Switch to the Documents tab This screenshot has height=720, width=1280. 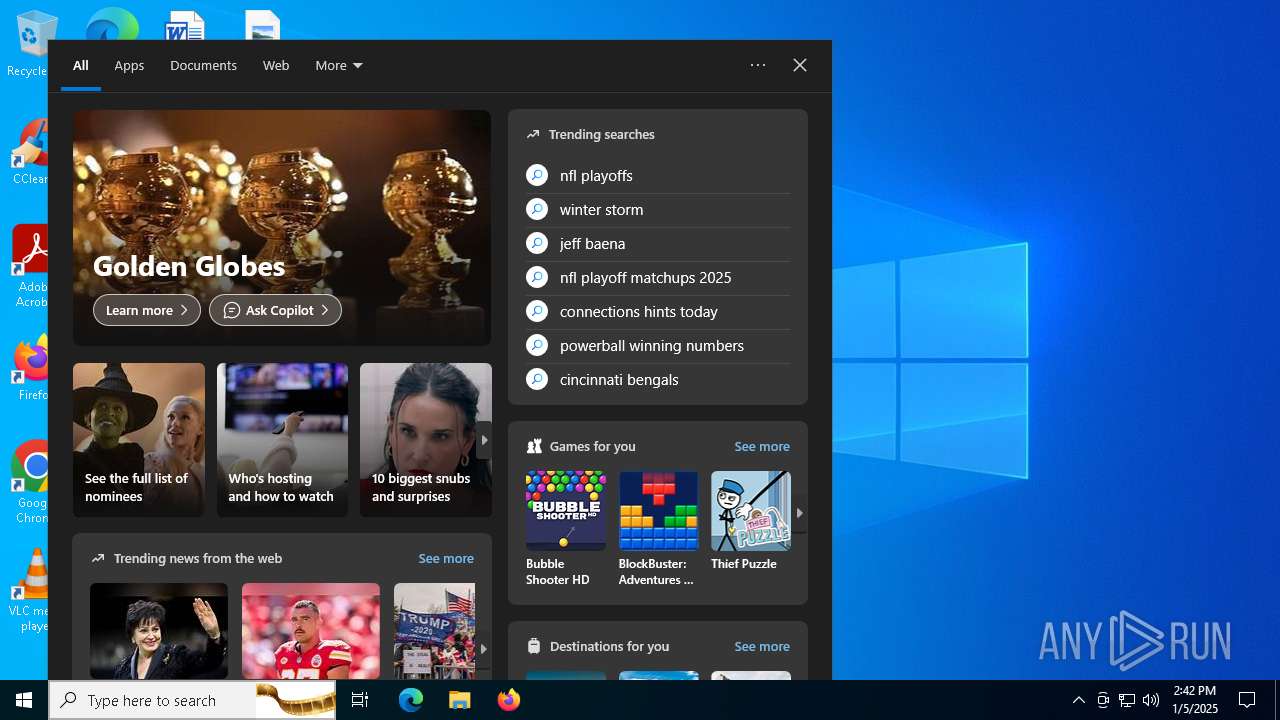pyautogui.click(x=203, y=65)
